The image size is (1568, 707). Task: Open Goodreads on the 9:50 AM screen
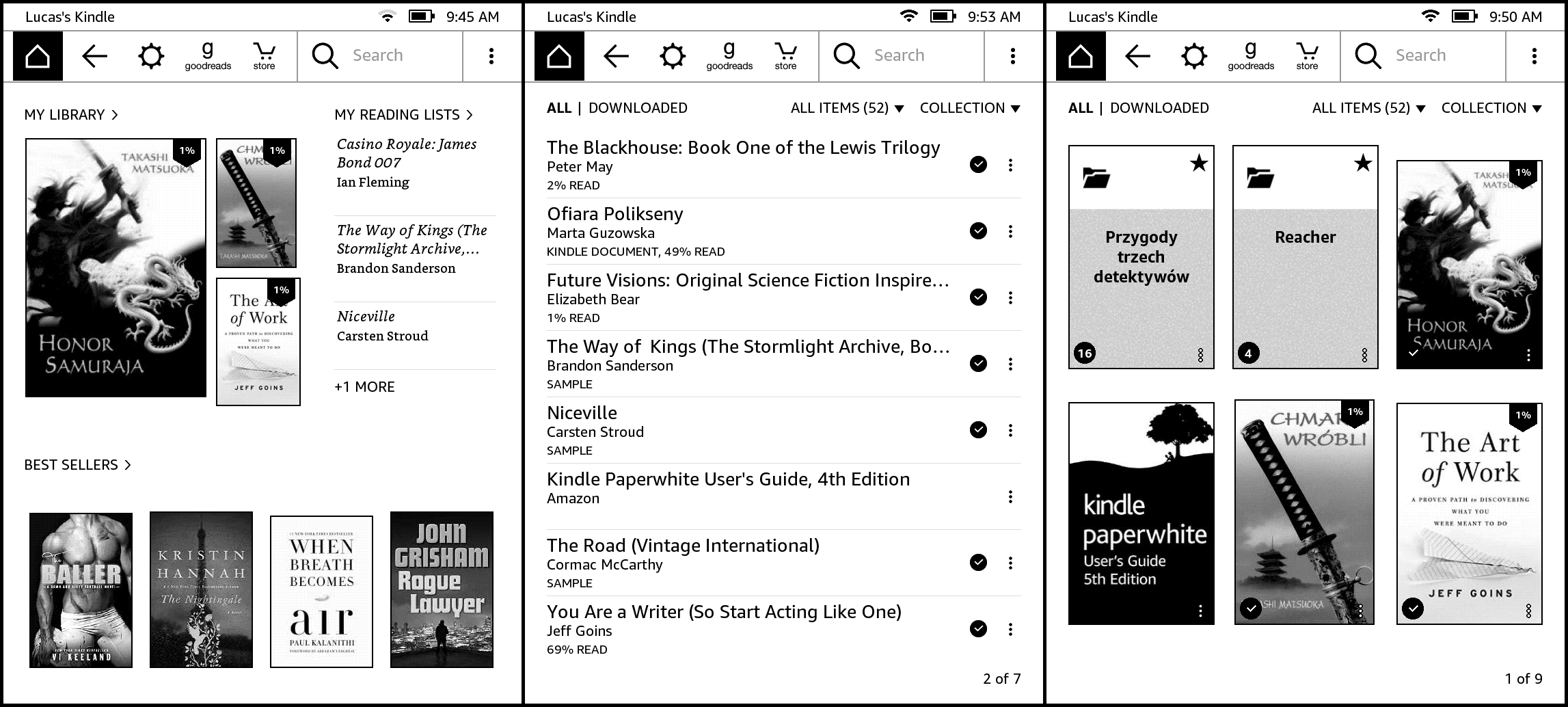[1251, 56]
